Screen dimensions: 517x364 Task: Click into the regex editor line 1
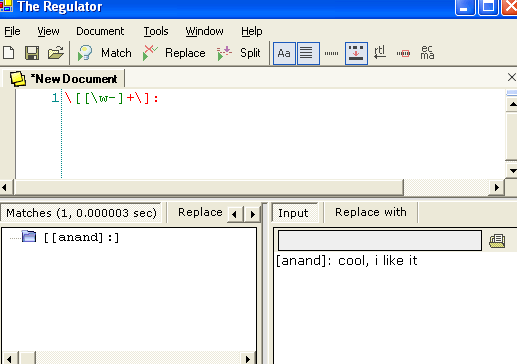111,98
